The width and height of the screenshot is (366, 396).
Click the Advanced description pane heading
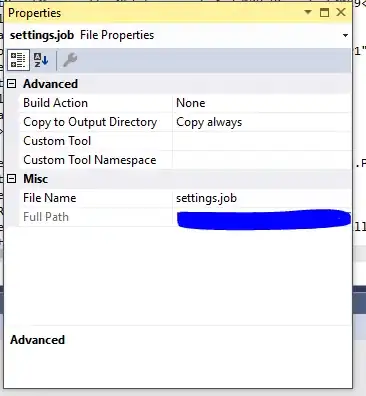tap(37, 340)
